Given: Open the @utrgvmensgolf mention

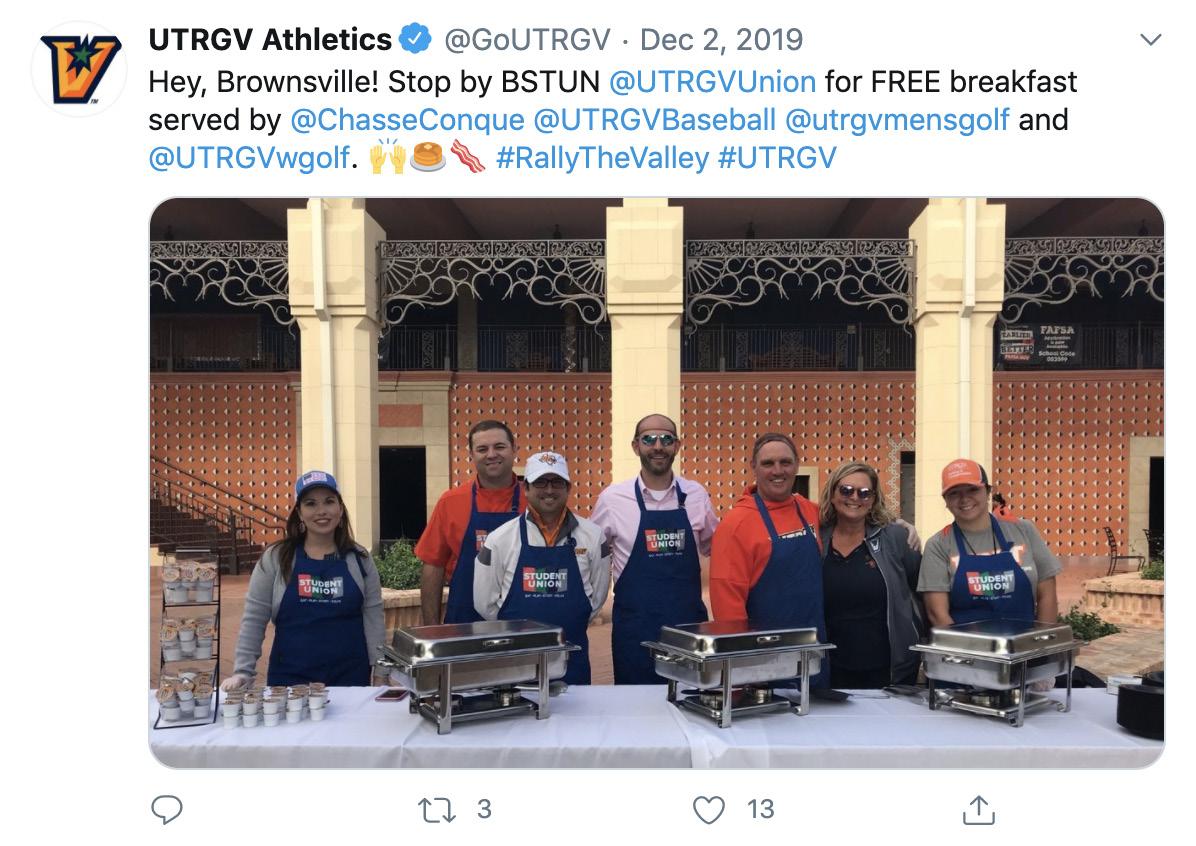Looking at the screenshot, I should (897, 120).
